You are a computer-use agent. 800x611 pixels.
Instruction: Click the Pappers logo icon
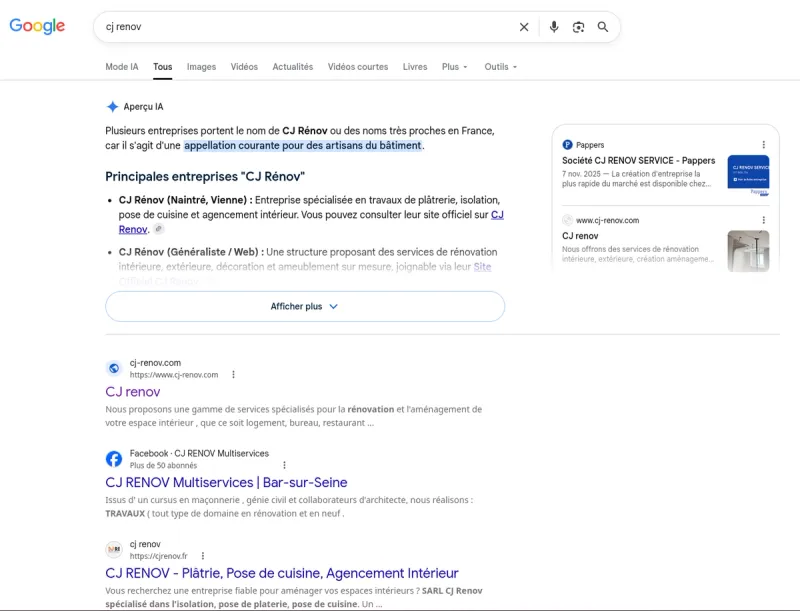567,145
